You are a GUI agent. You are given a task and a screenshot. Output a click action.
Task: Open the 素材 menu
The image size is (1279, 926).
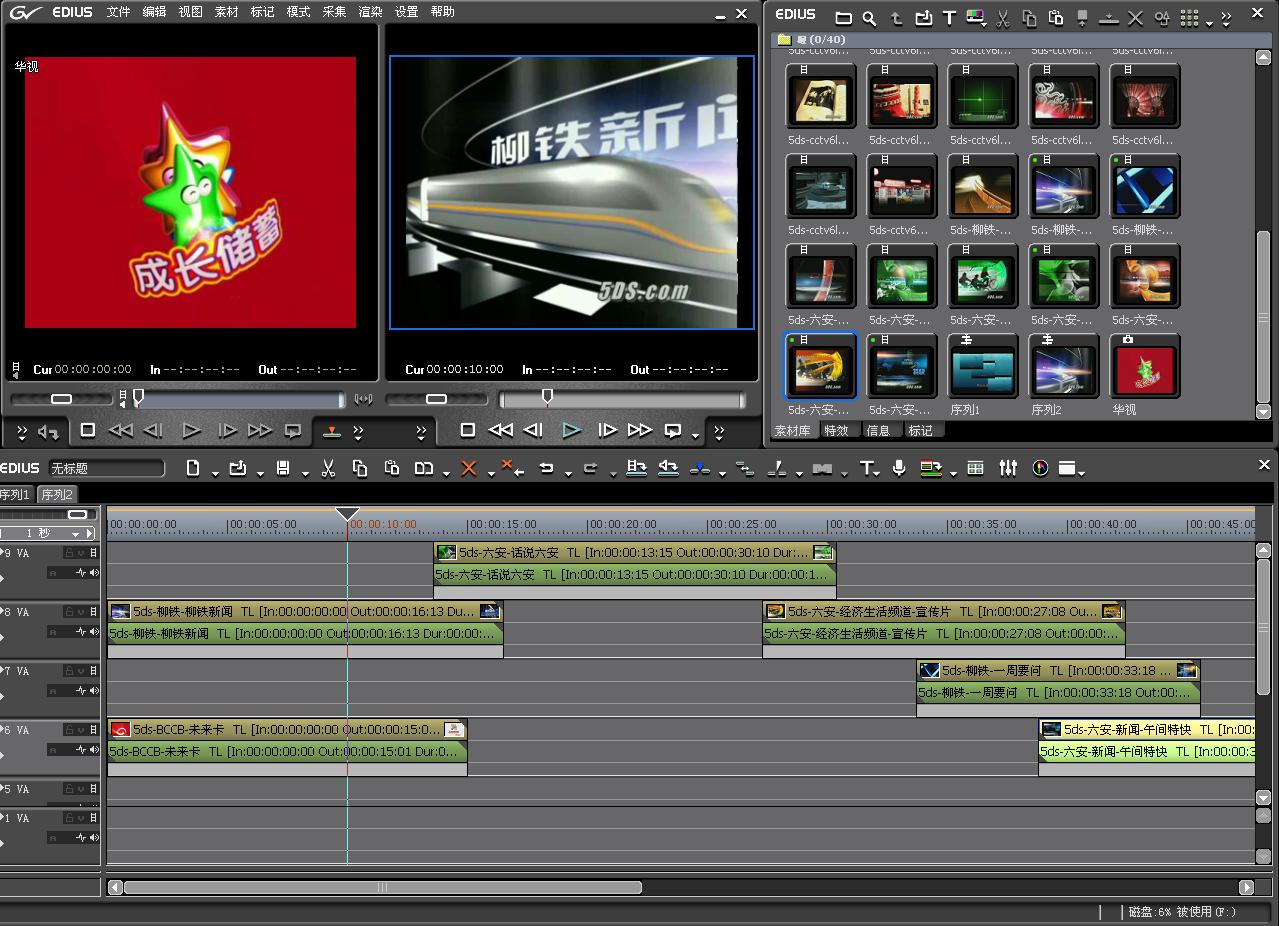pos(226,12)
